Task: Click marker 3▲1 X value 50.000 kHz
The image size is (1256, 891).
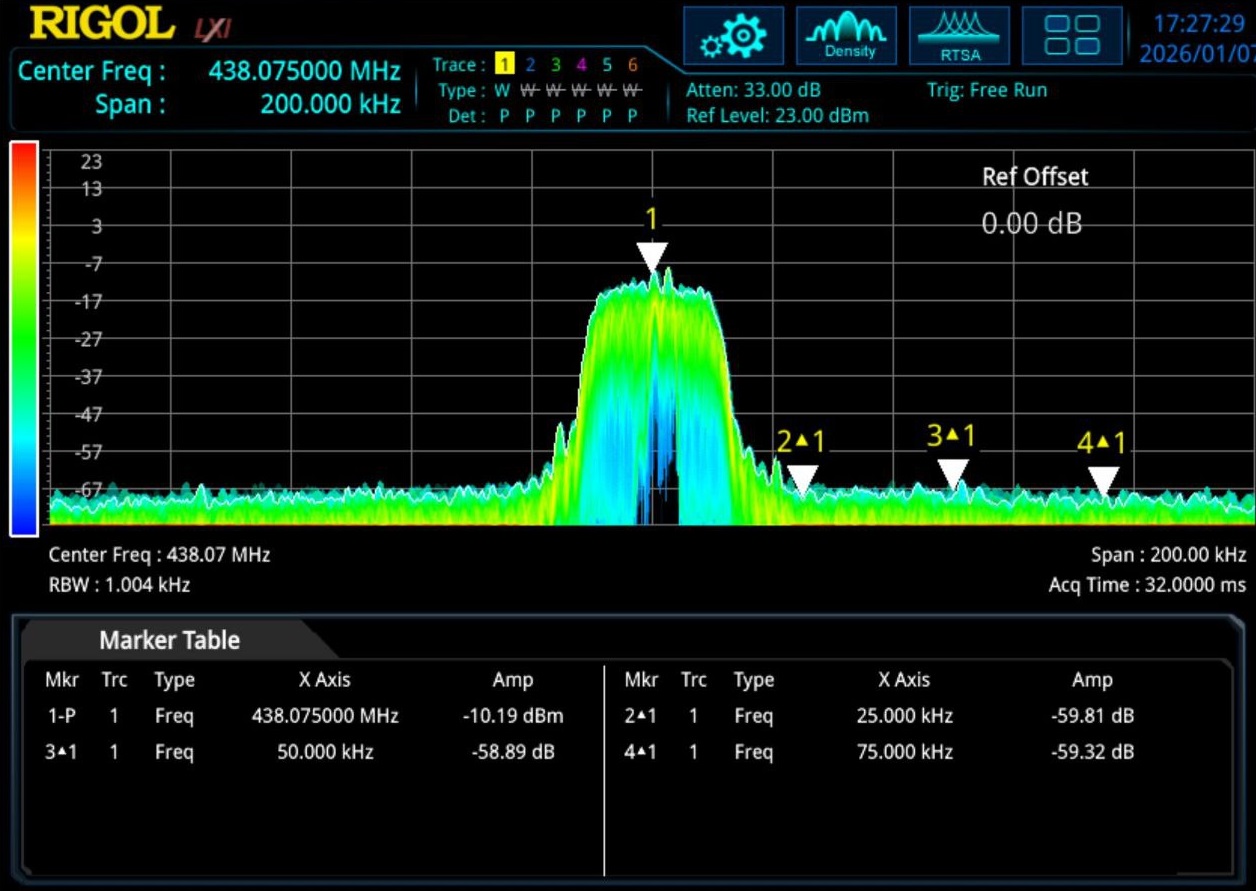Action: [325, 752]
